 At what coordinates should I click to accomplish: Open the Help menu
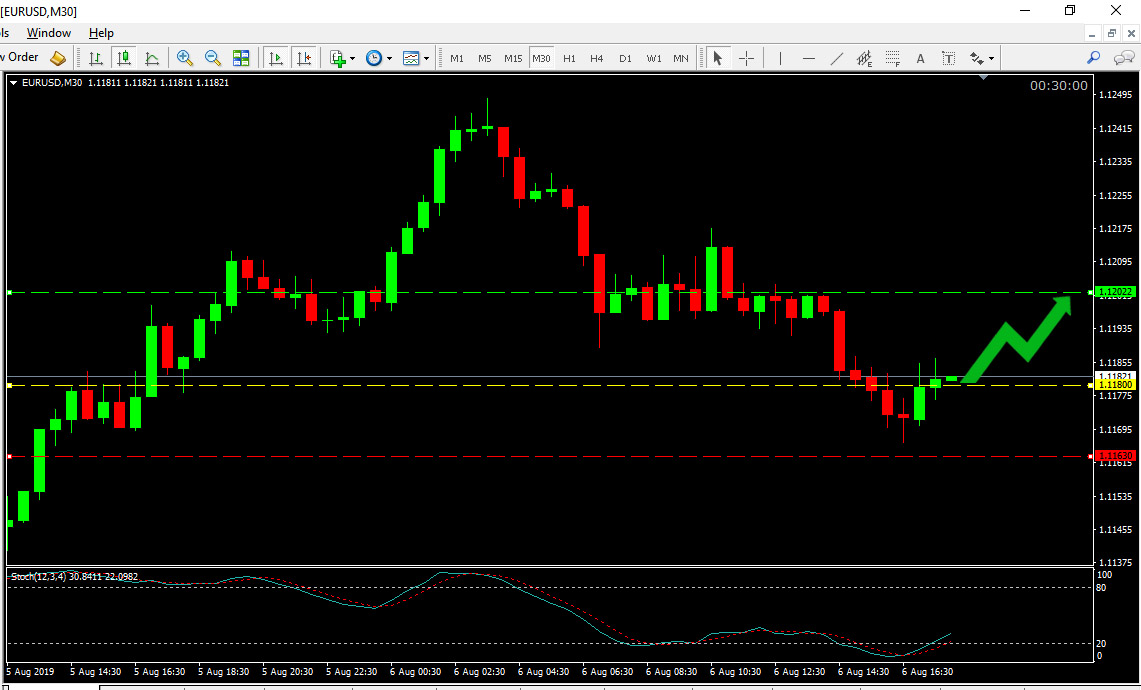tap(101, 33)
